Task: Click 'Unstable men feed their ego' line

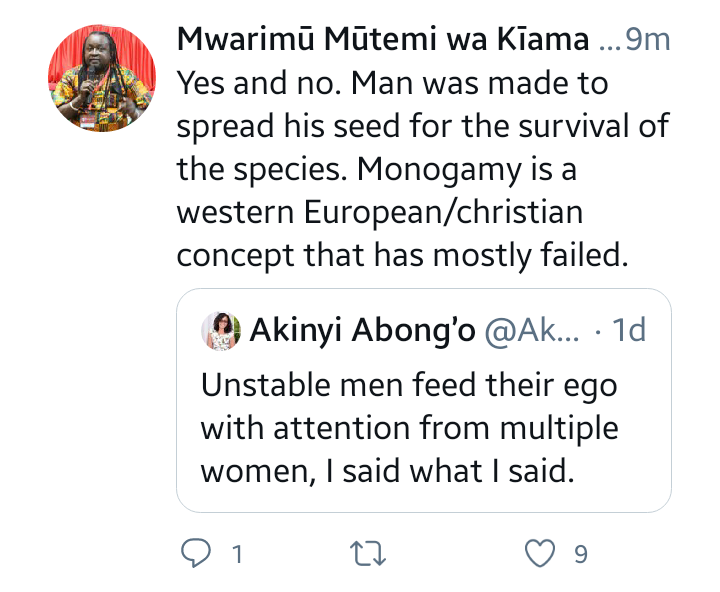Action: 409,385
